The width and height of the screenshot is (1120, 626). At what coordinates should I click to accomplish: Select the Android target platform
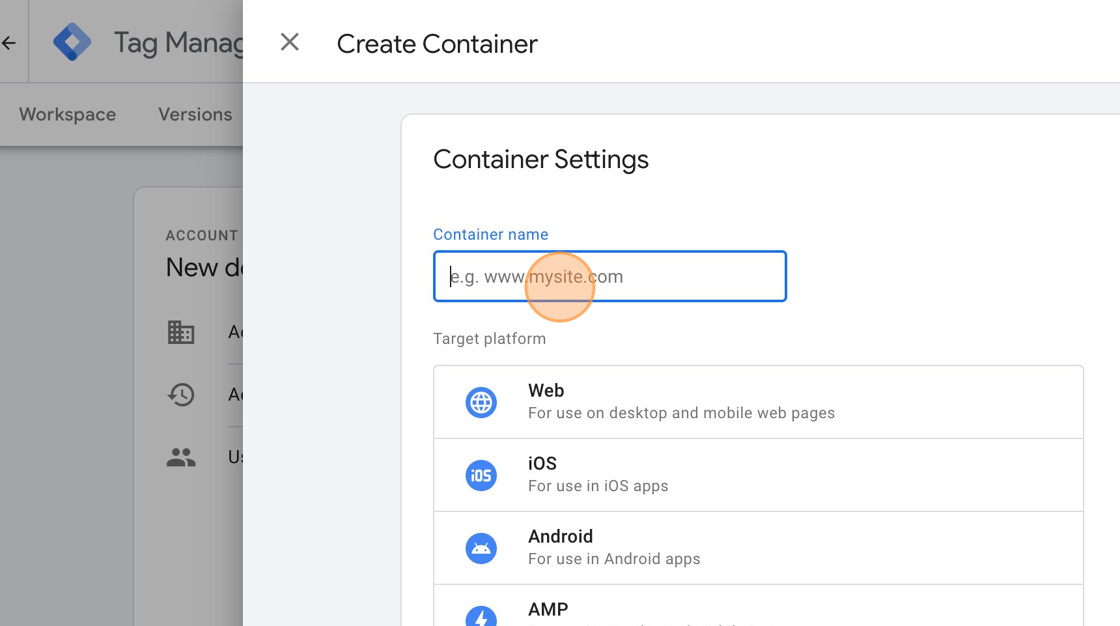coord(759,548)
